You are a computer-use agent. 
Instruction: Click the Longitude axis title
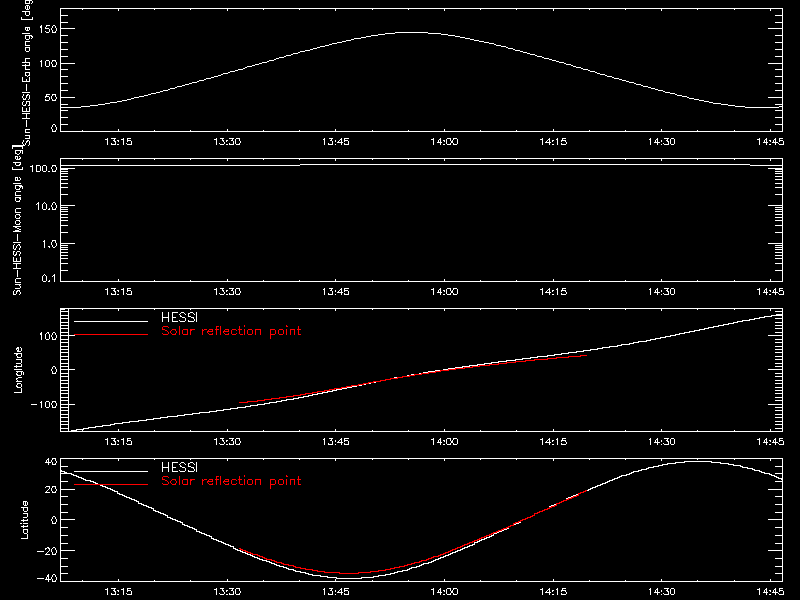18,370
